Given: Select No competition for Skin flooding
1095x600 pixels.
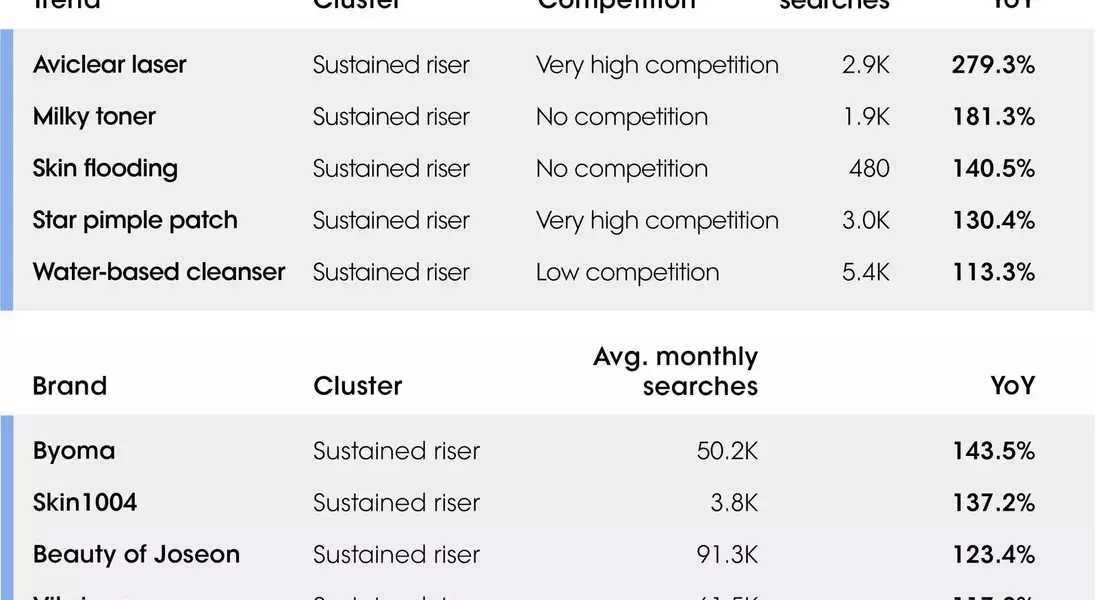Looking at the screenshot, I should click(x=621, y=168).
